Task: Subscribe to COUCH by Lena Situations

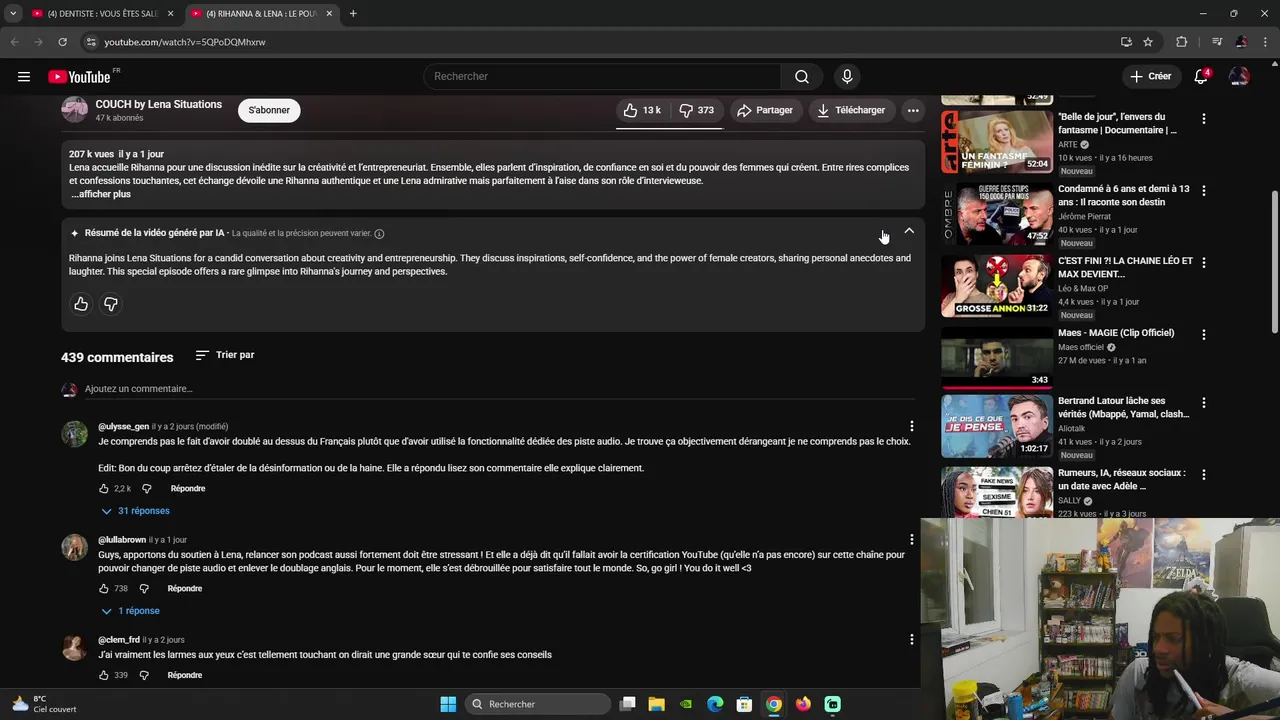Action: click(x=269, y=110)
